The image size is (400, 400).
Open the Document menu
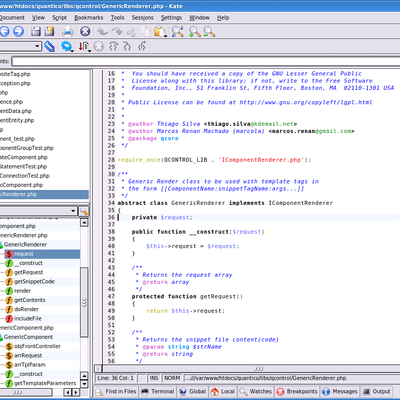(12, 18)
